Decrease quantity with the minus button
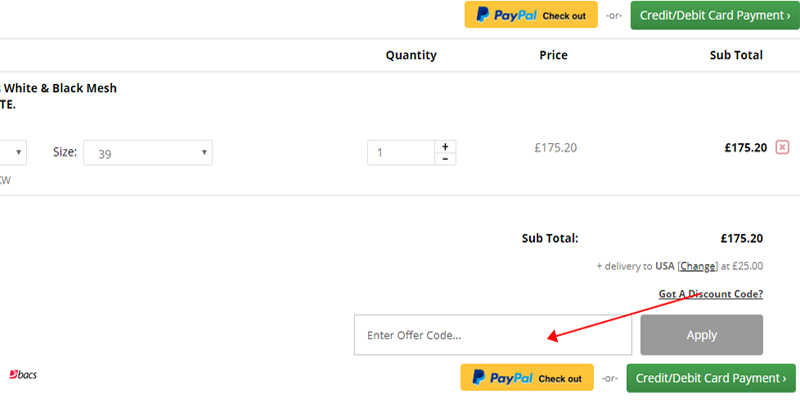Image resolution: width=800 pixels, height=400 pixels. click(x=445, y=159)
